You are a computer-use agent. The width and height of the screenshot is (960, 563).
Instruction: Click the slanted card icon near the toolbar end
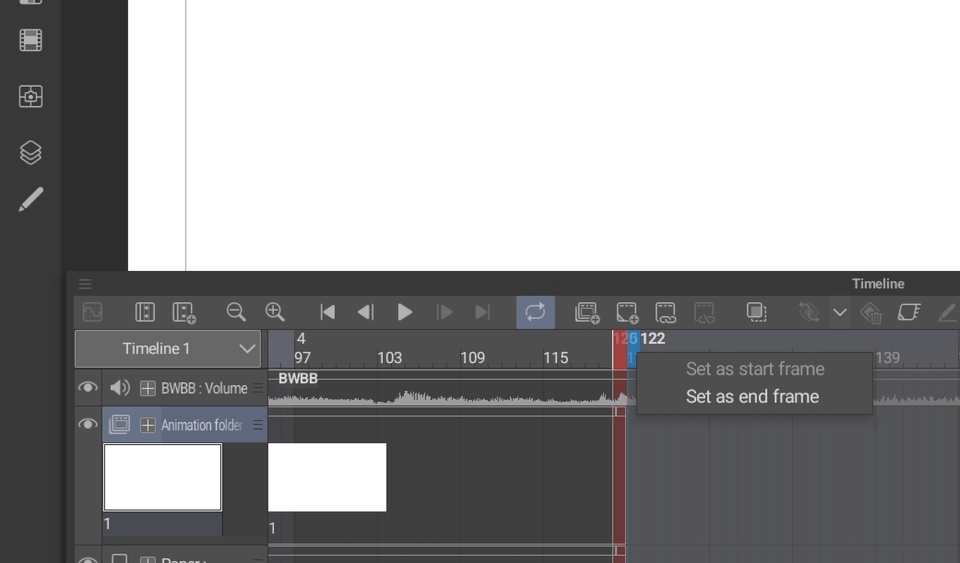(909, 312)
